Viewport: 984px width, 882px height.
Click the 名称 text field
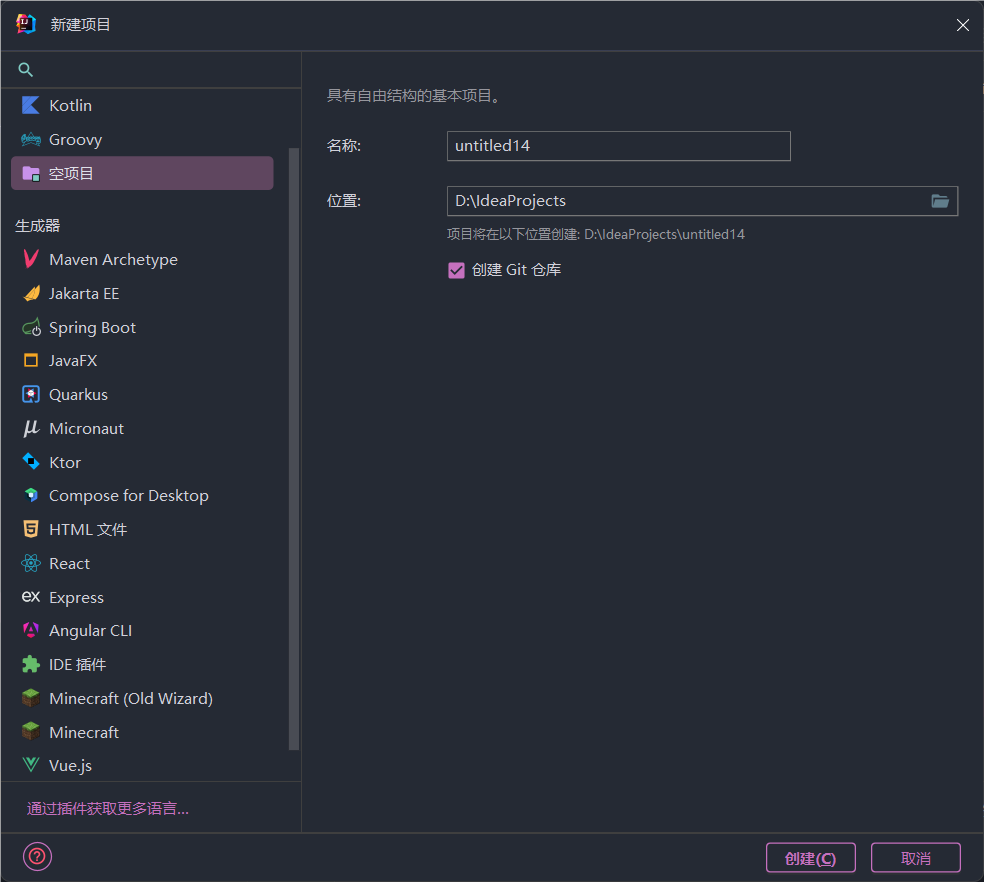(618, 146)
